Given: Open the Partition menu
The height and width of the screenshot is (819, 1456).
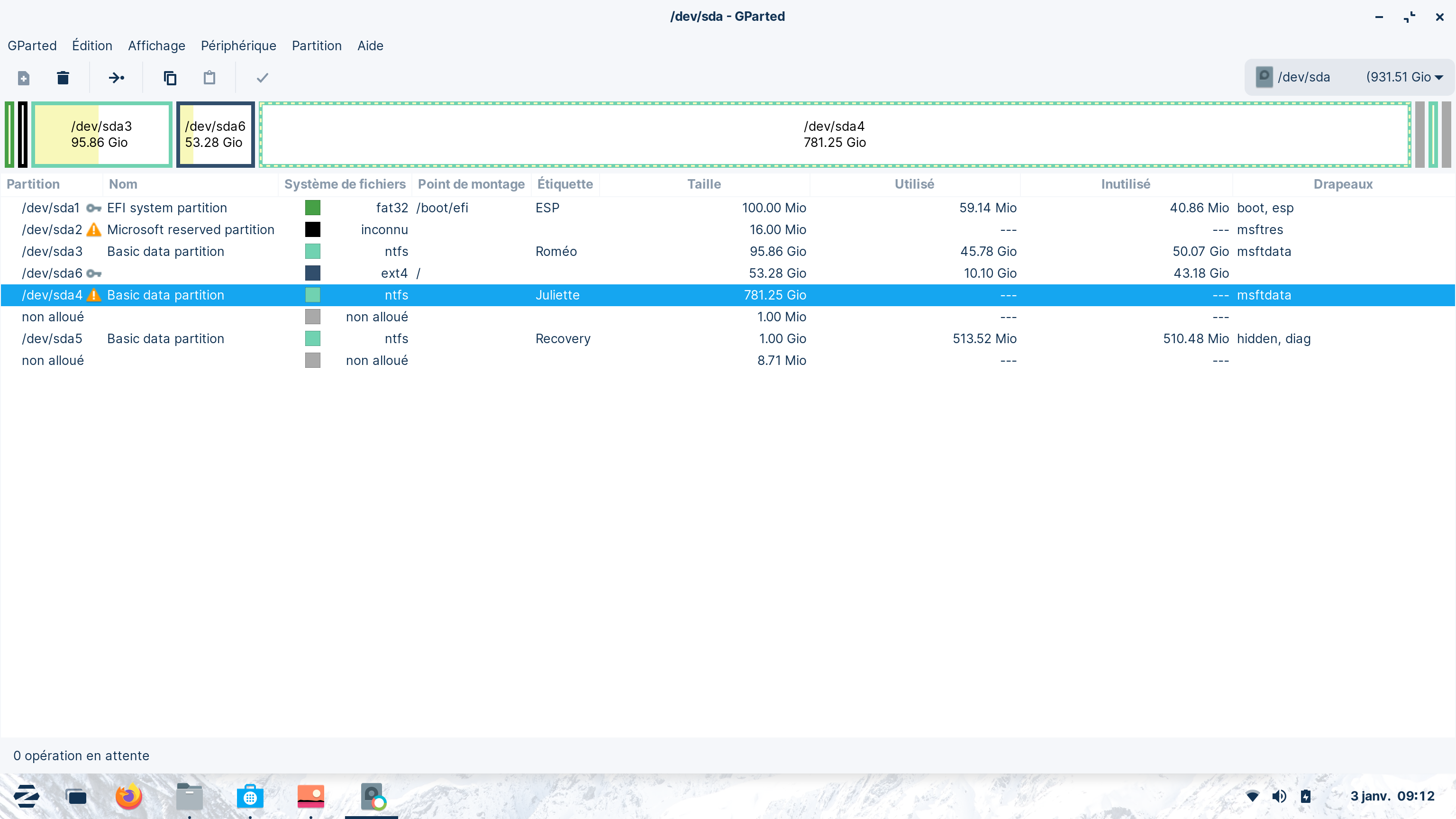Looking at the screenshot, I should [317, 46].
